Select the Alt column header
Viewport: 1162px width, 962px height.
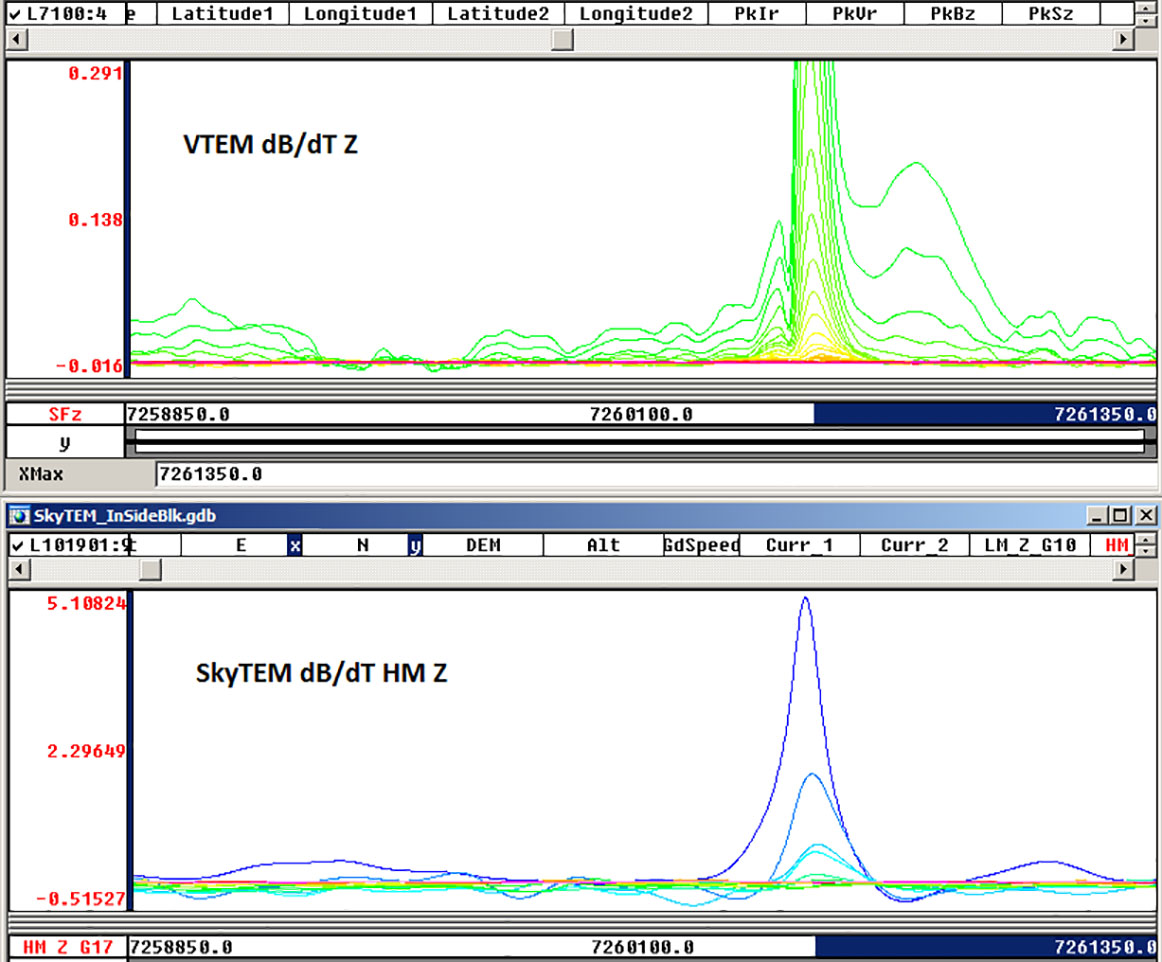click(x=603, y=545)
